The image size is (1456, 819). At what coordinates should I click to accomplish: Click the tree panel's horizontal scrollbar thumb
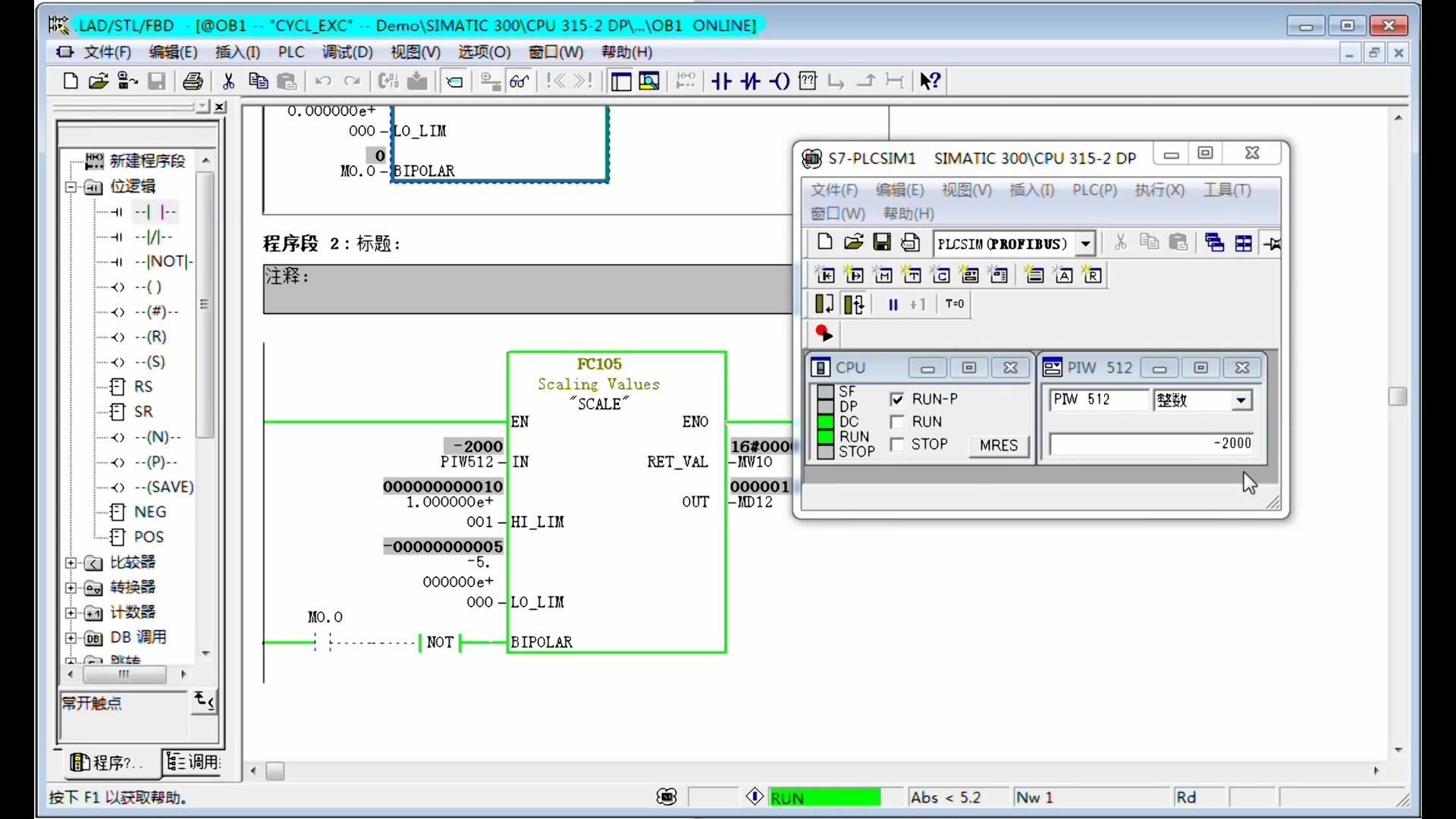pos(124,674)
